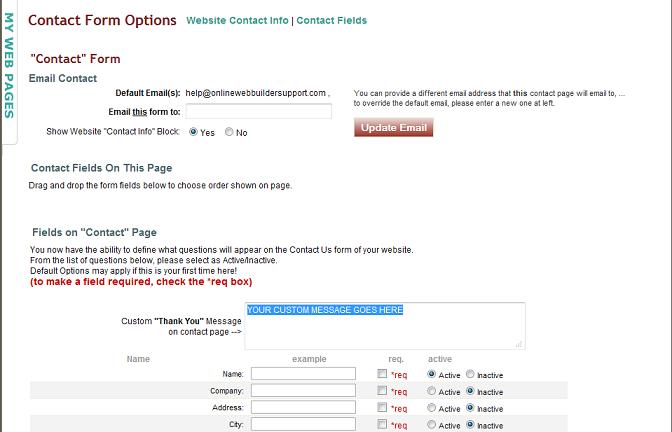Click the red 'to make a field required' note

[141, 282]
